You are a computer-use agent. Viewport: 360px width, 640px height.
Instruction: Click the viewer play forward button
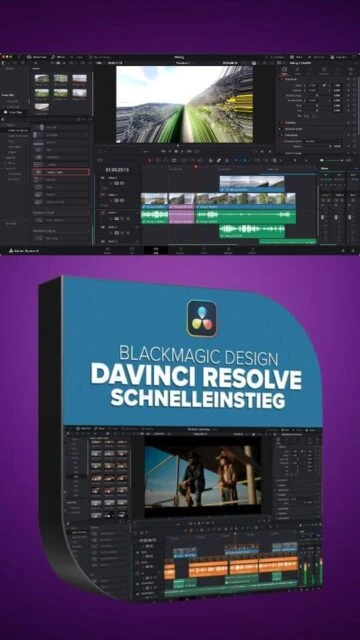pyautogui.click(x=183, y=151)
